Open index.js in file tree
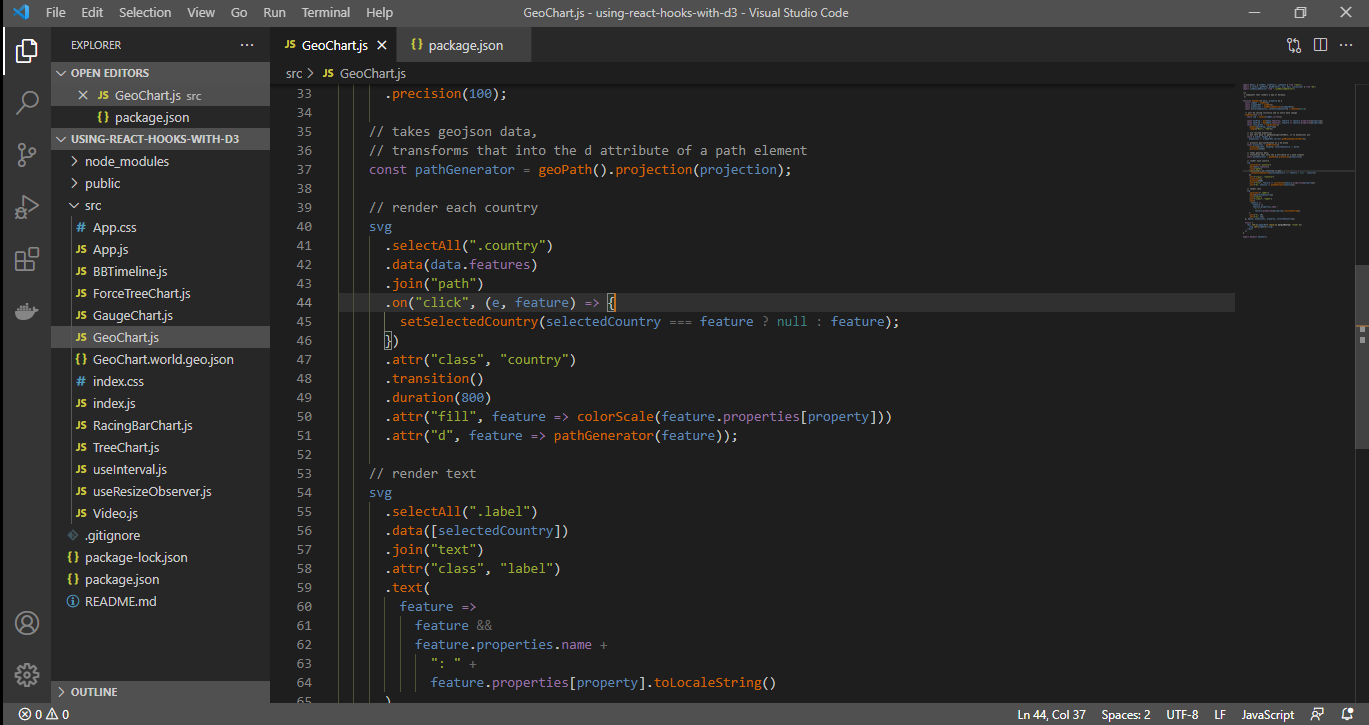This screenshot has width=1369, height=725. point(160,403)
